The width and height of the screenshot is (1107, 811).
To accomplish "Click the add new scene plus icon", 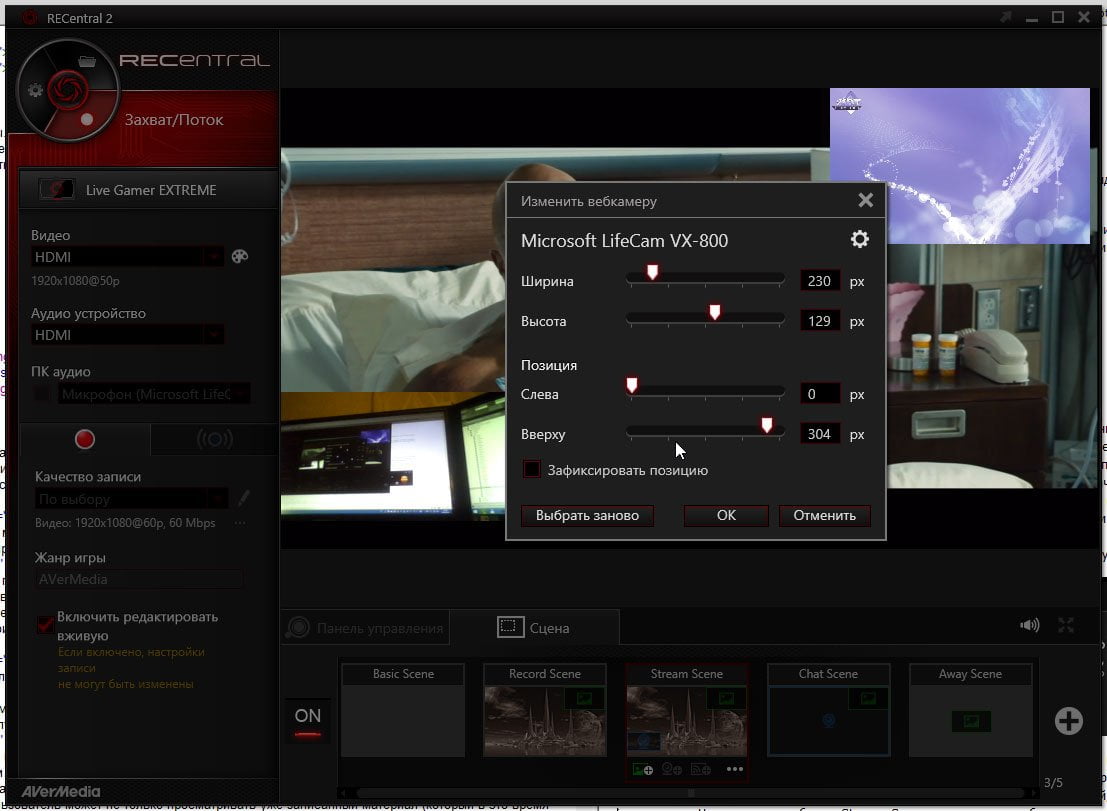I will 1068,721.
